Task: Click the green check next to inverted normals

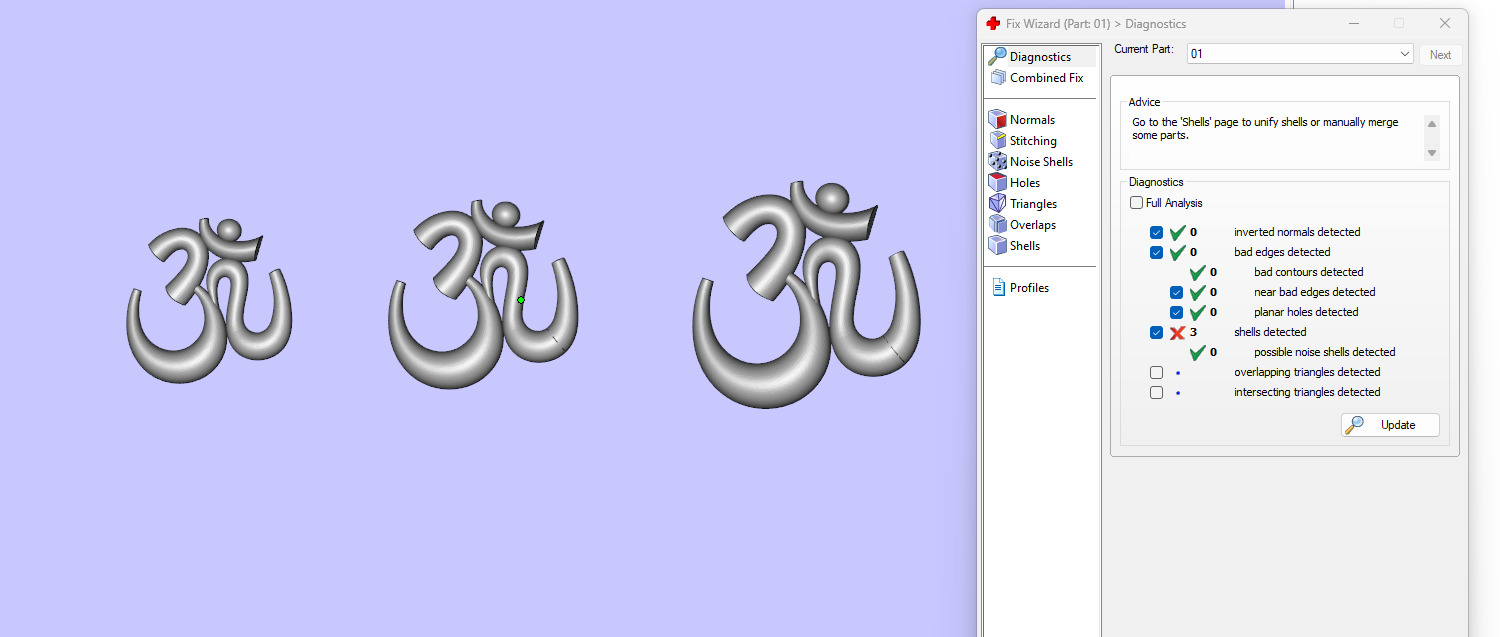Action: [x=1177, y=232]
